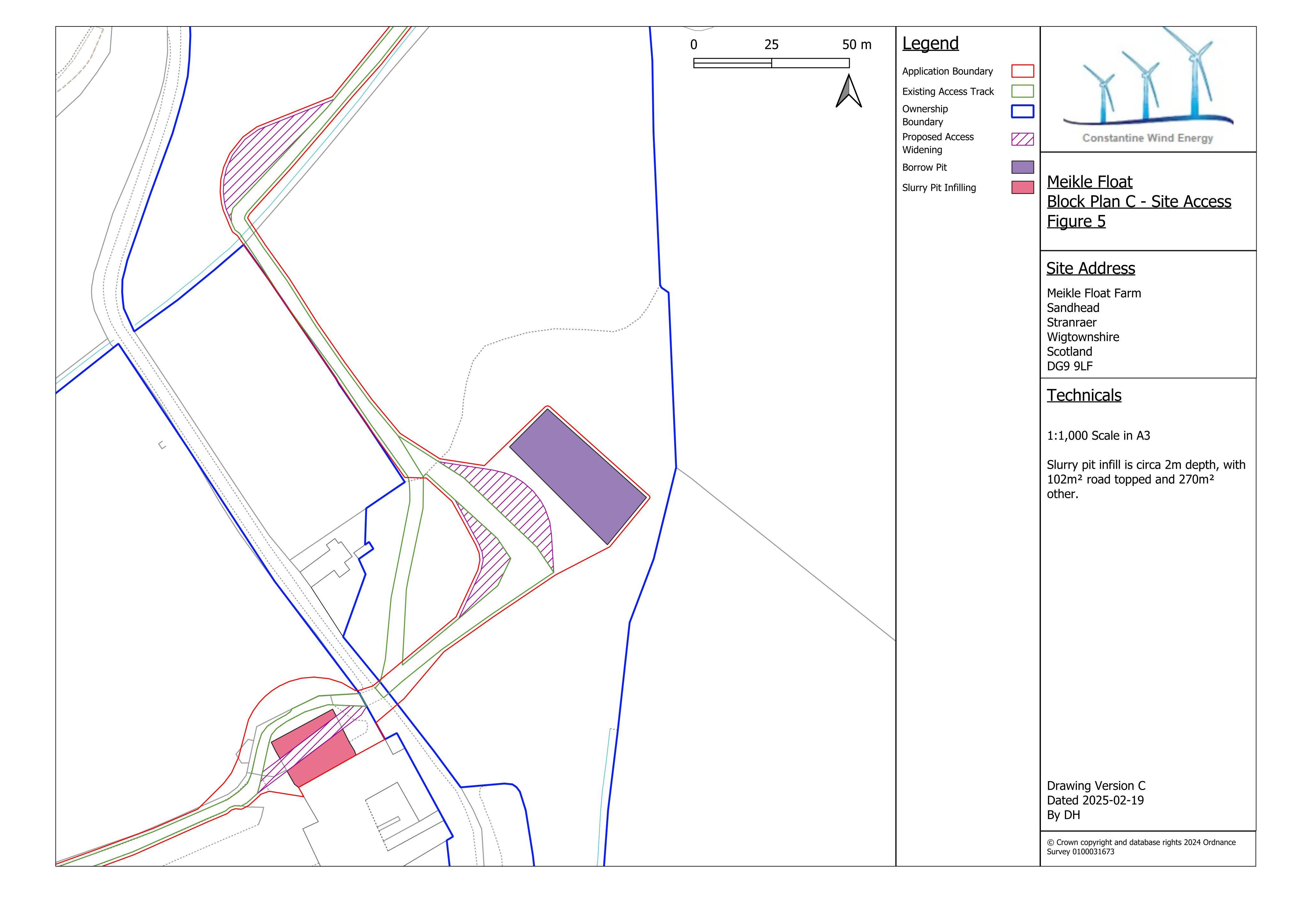The height and width of the screenshot is (924, 1307).
Task: Click the red Application Boundary legend swatch
Action: (1022, 71)
